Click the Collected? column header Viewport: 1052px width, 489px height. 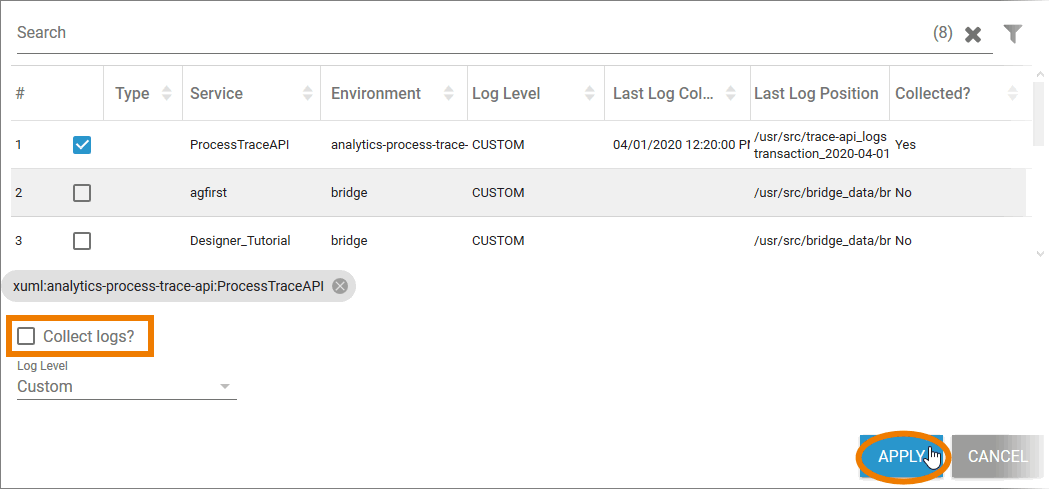pyautogui.click(x=932, y=93)
